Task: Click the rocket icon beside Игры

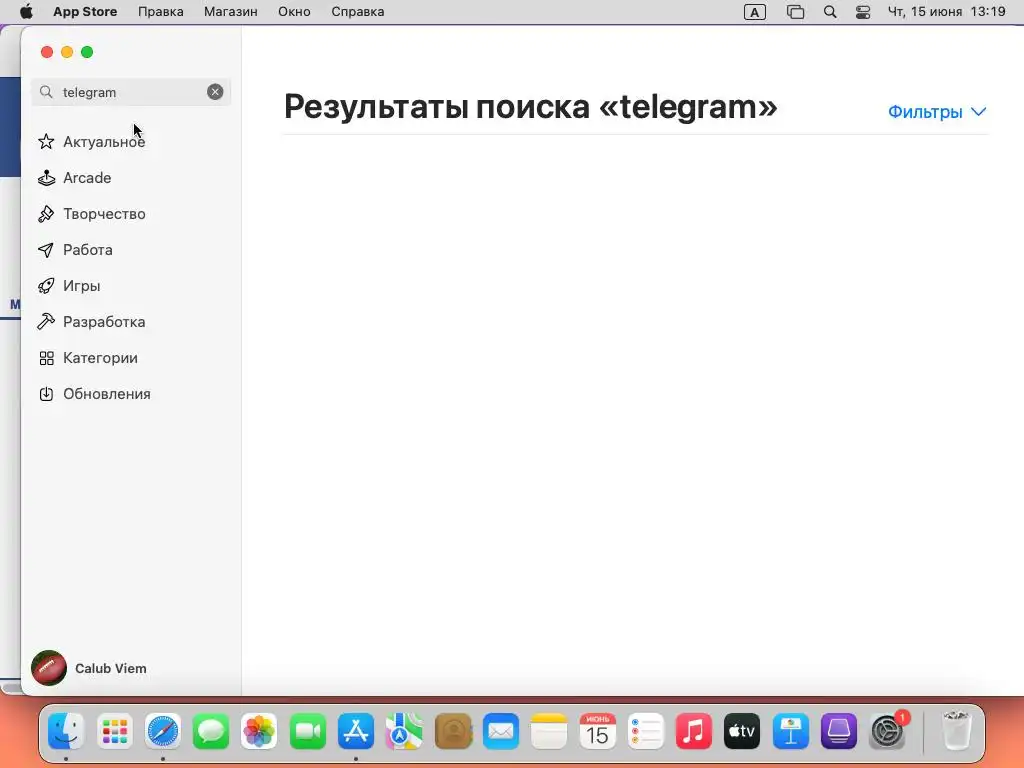Action: point(46,285)
